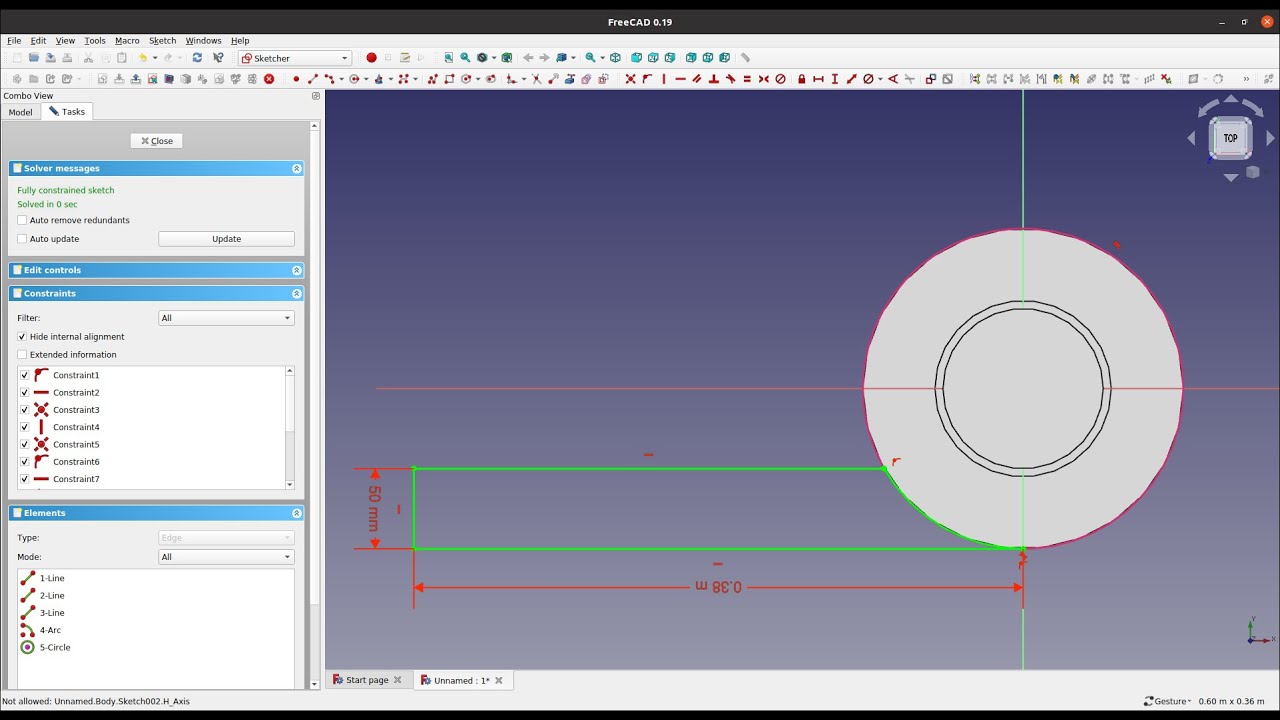Image resolution: width=1280 pixels, height=720 pixels.
Task: Uncheck Hide internal alignment
Action: pos(22,337)
